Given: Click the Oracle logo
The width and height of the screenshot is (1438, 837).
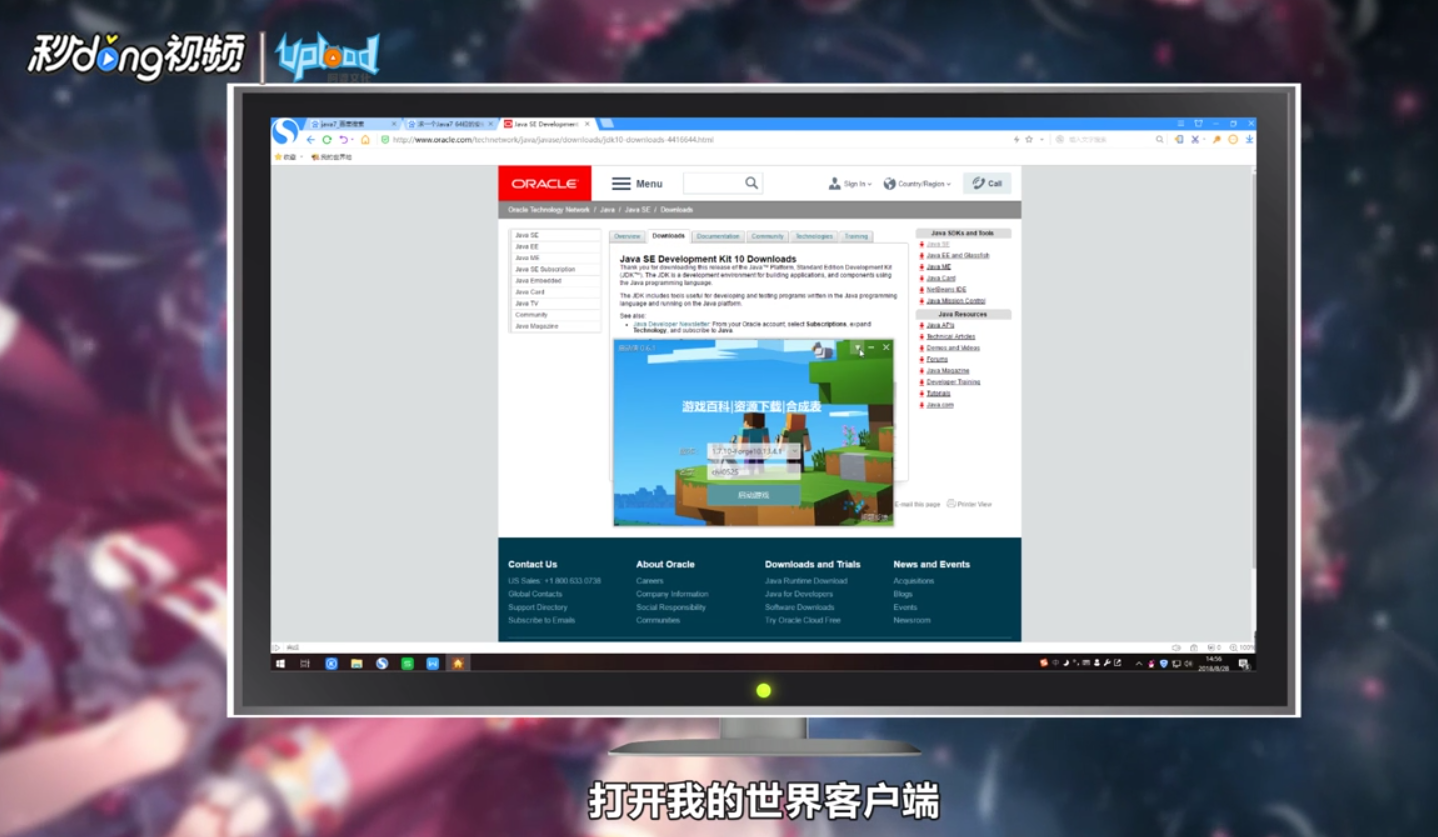Looking at the screenshot, I should 544,184.
